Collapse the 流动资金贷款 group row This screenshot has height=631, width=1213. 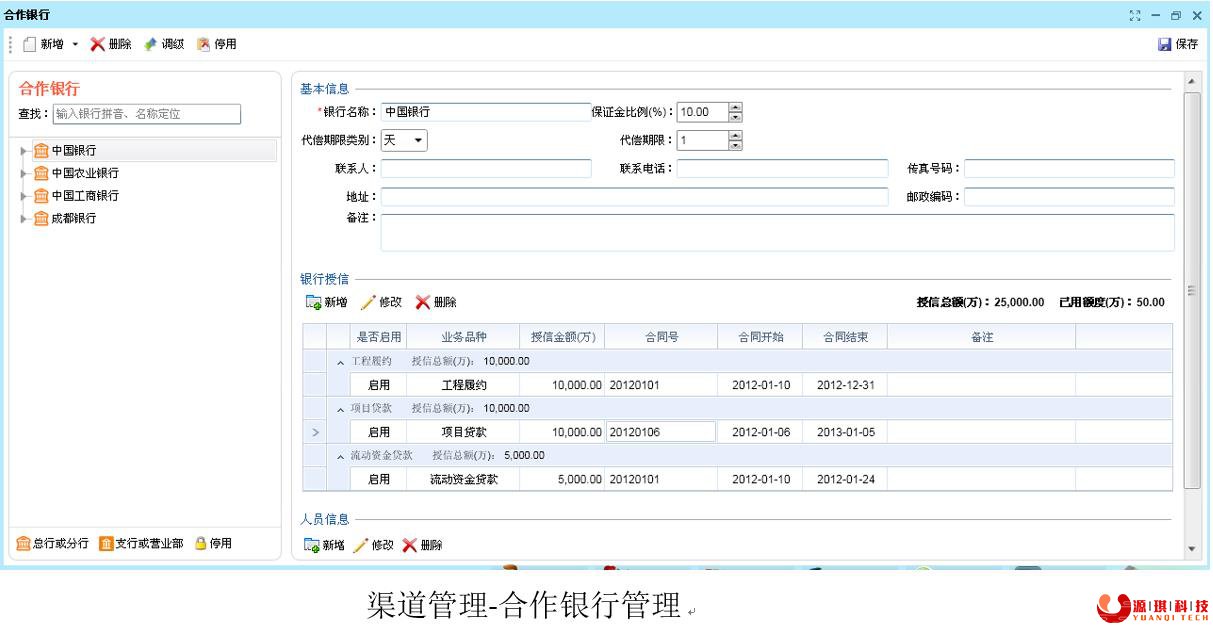(x=340, y=455)
